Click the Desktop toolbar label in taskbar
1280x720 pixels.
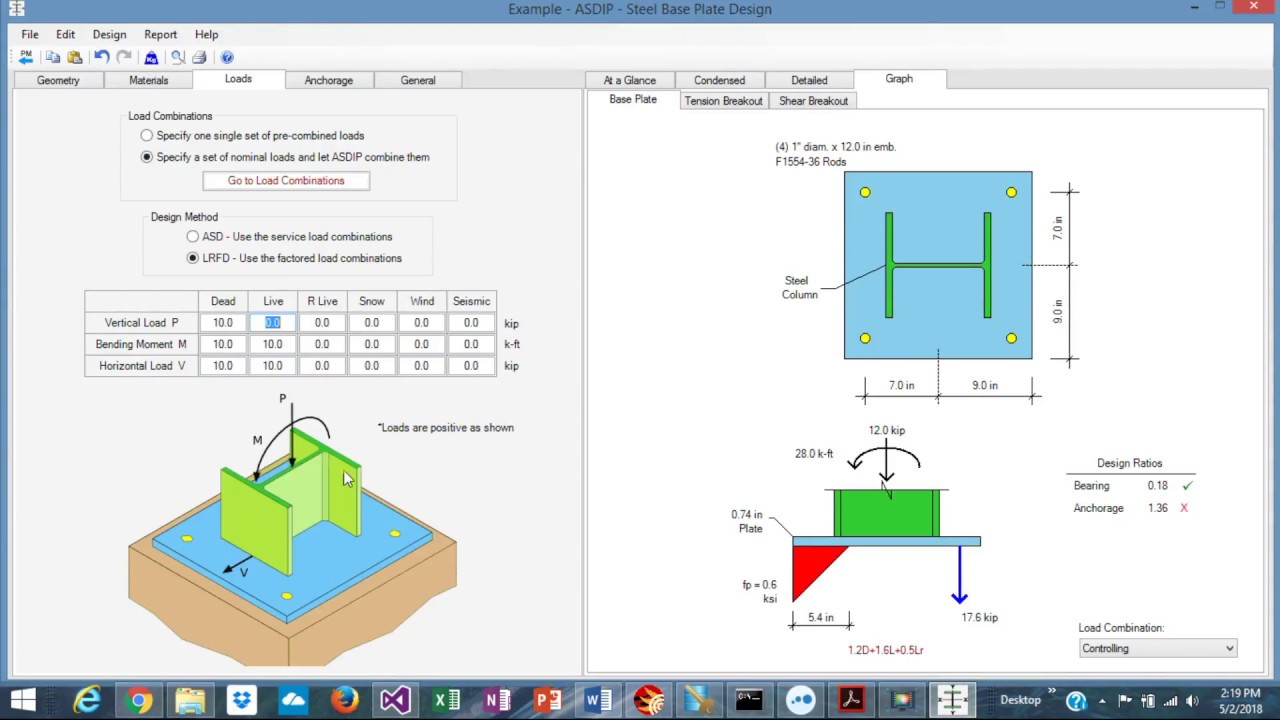click(x=1021, y=700)
